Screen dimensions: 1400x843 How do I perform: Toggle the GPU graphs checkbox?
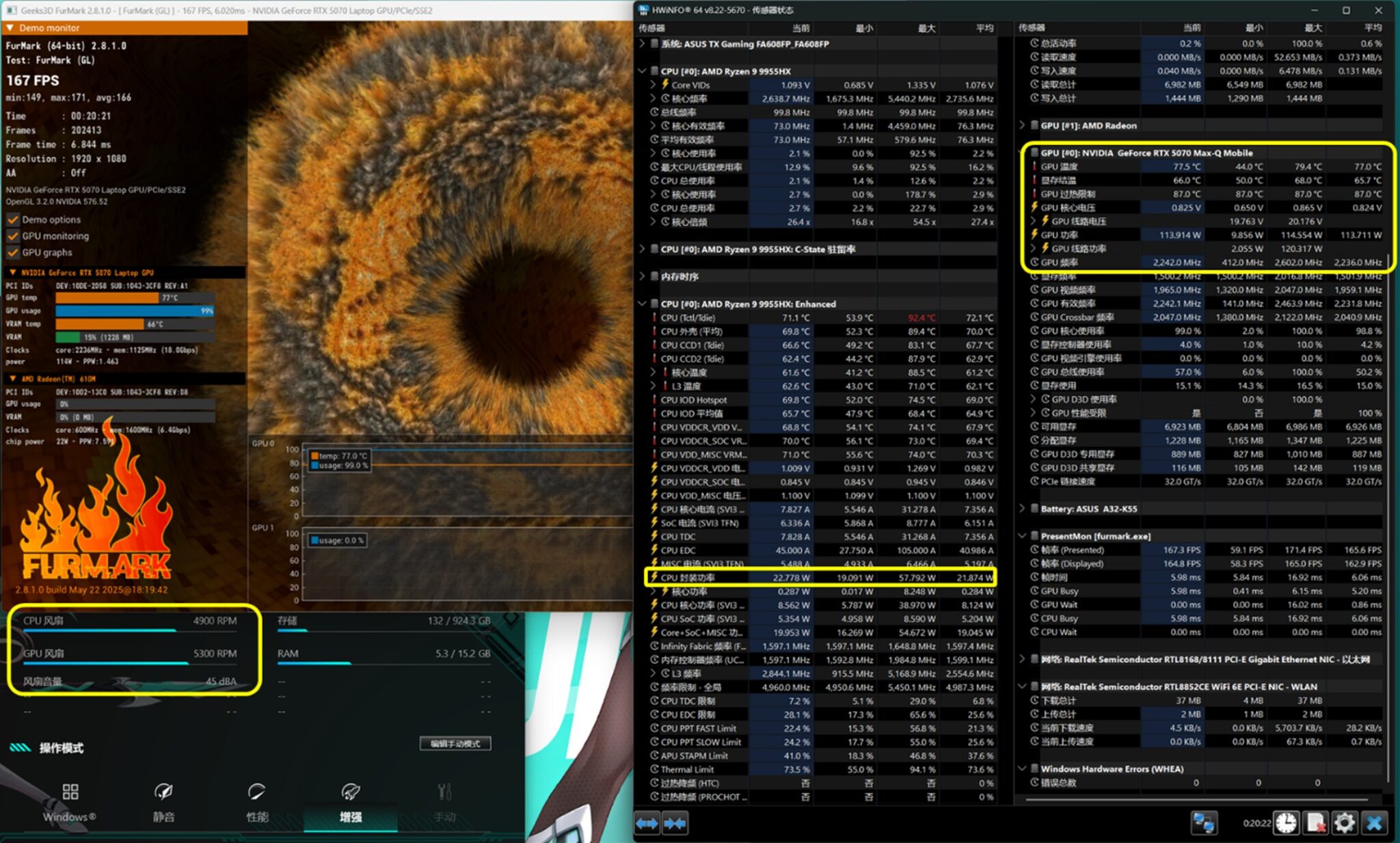click(12, 252)
